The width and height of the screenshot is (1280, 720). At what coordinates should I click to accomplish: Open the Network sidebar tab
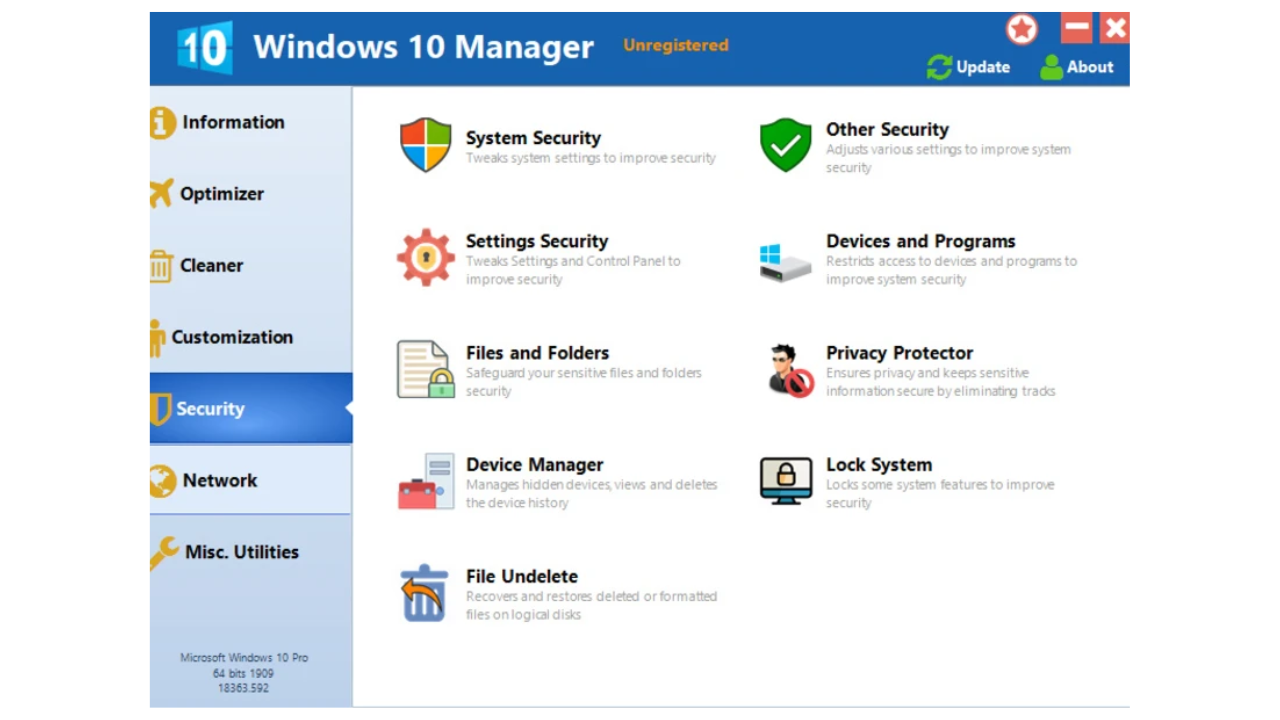click(x=219, y=480)
